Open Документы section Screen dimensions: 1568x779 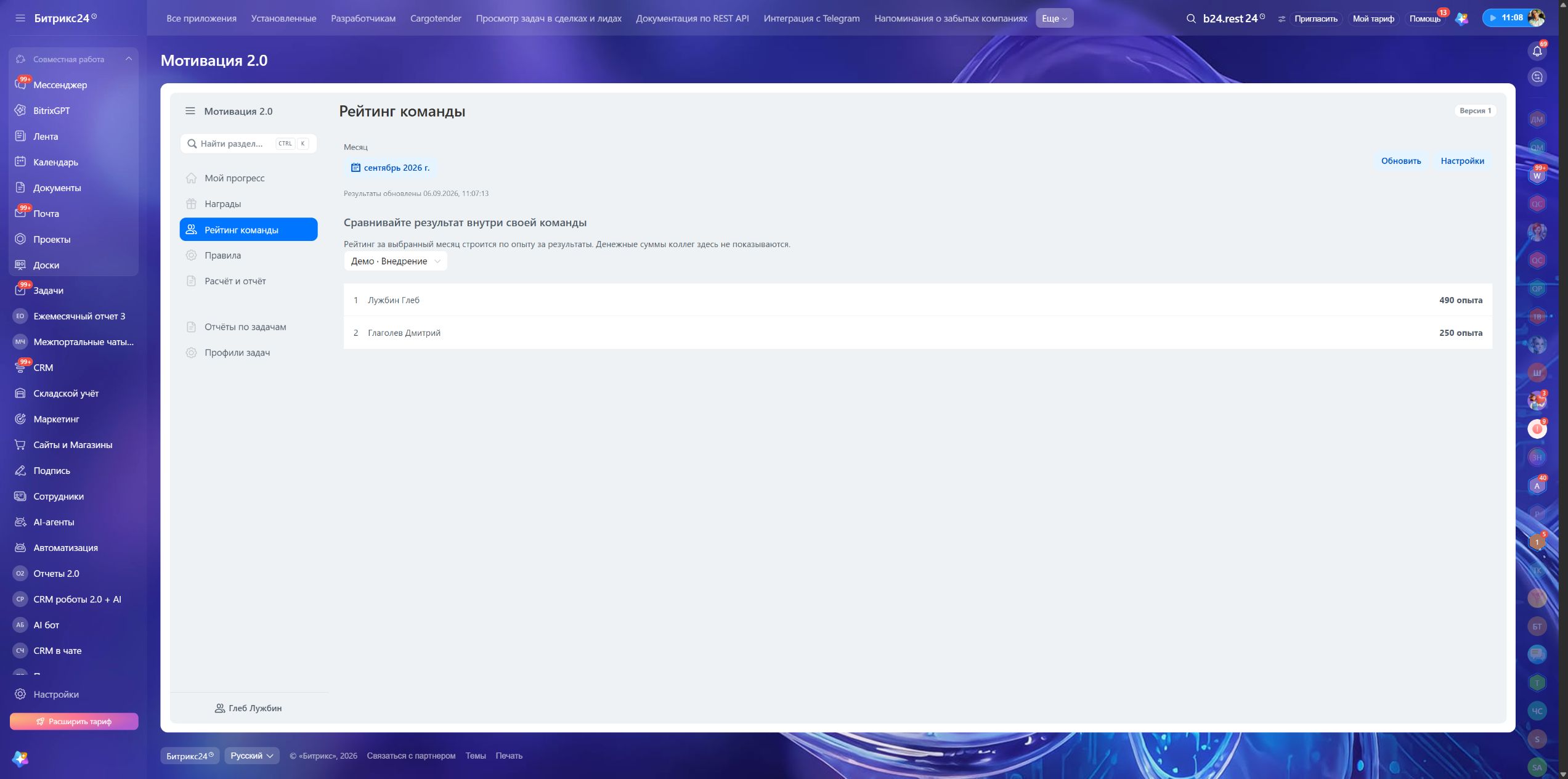pos(57,188)
